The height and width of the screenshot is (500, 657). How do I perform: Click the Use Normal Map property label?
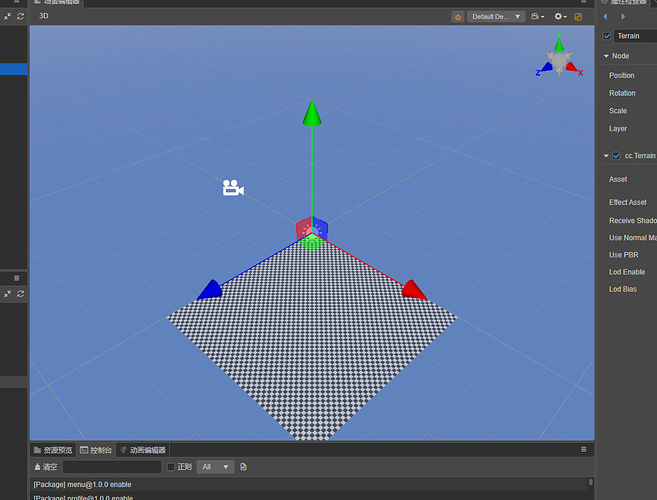click(633, 238)
